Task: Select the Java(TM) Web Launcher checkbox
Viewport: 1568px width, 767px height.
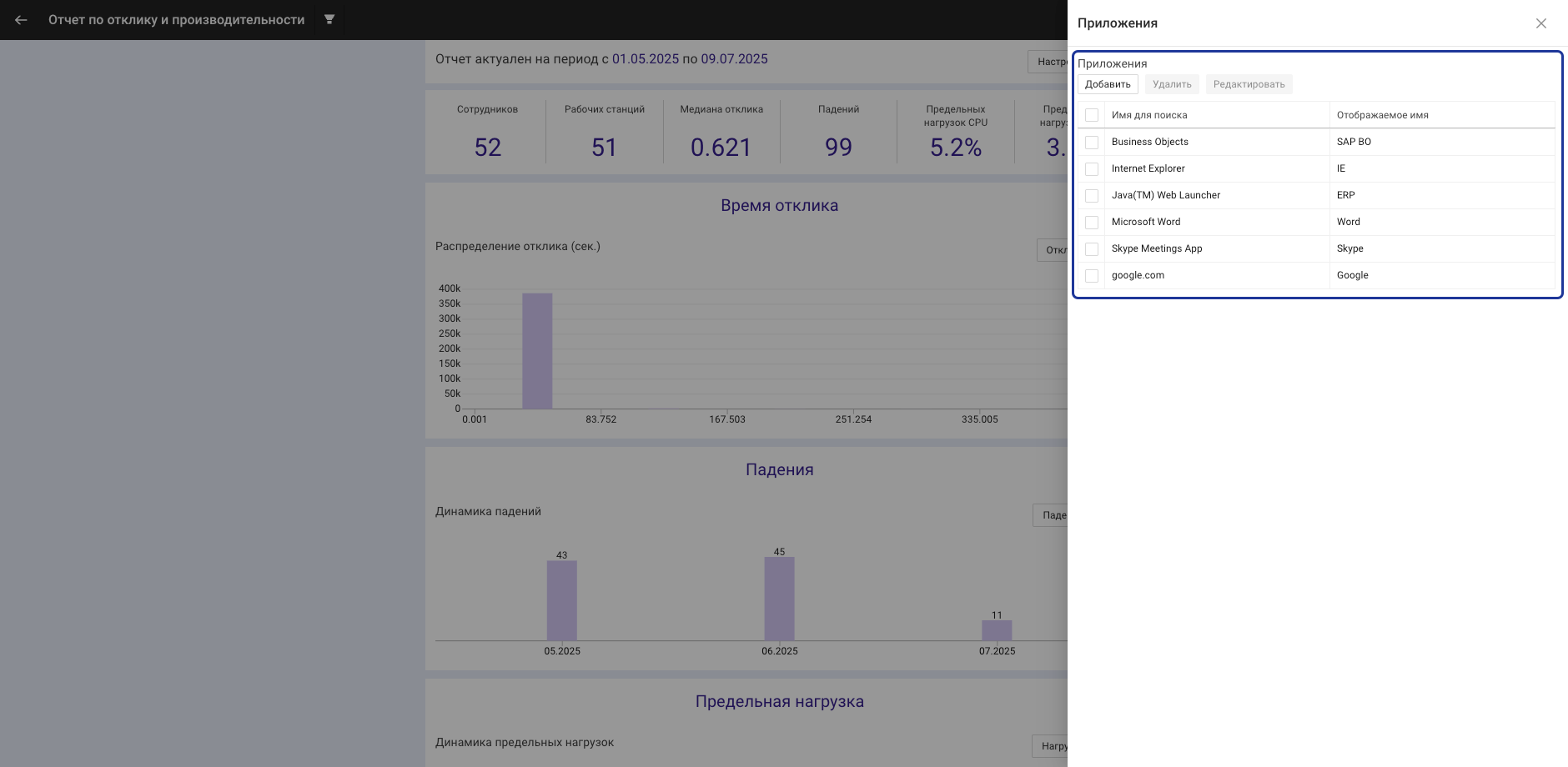Action: (x=1092, y=196)
